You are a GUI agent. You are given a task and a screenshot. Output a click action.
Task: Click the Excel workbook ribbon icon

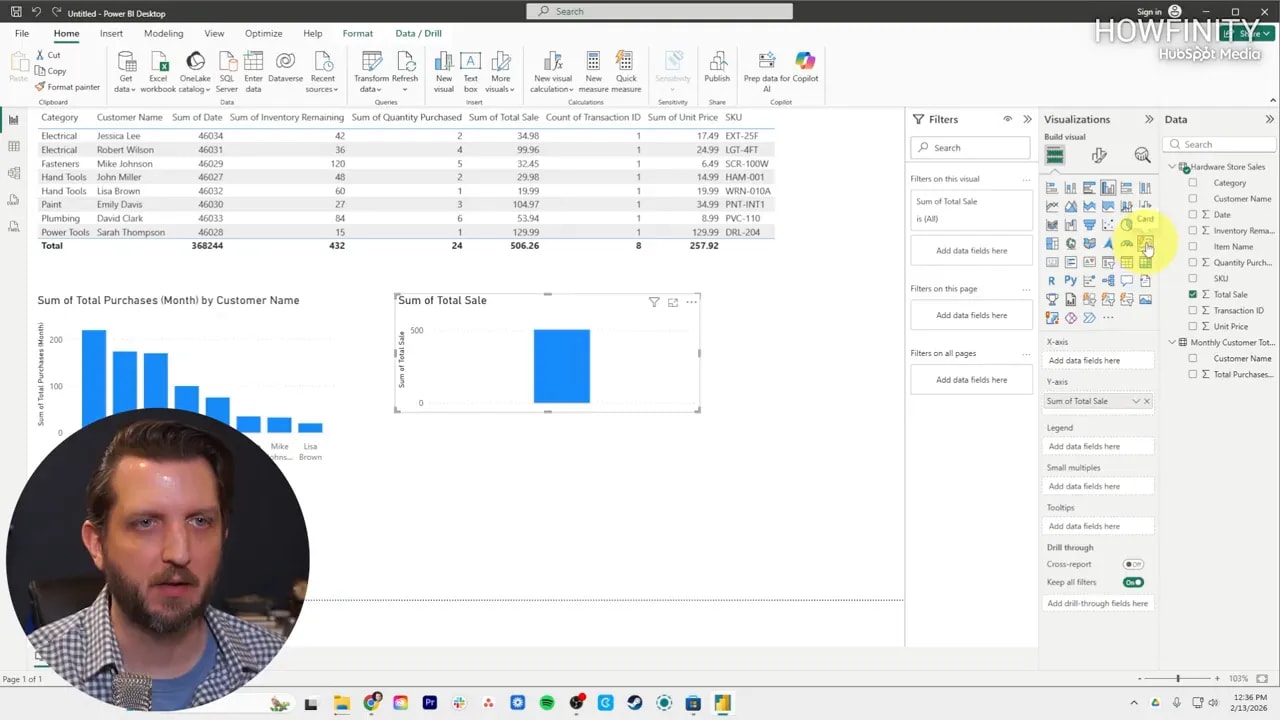[x=158, y=72]
